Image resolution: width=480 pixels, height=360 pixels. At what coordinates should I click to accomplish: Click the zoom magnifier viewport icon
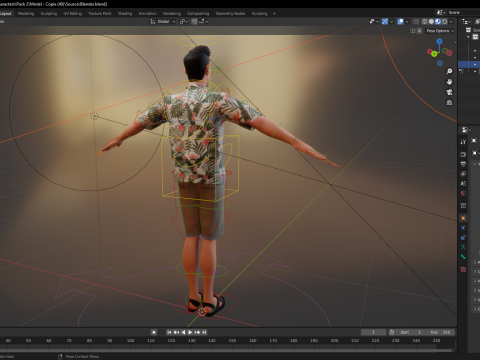tap(449, 71)
